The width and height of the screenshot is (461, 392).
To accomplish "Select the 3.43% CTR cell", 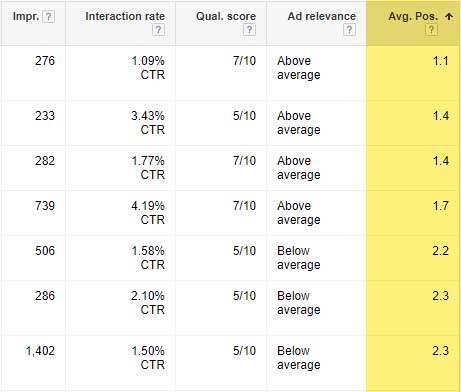I will click(x=148, y=123).
